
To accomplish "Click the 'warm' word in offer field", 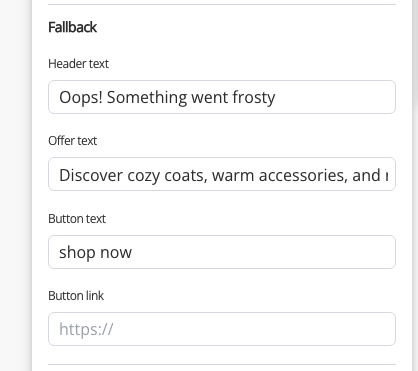I will (x=233, y=176).
